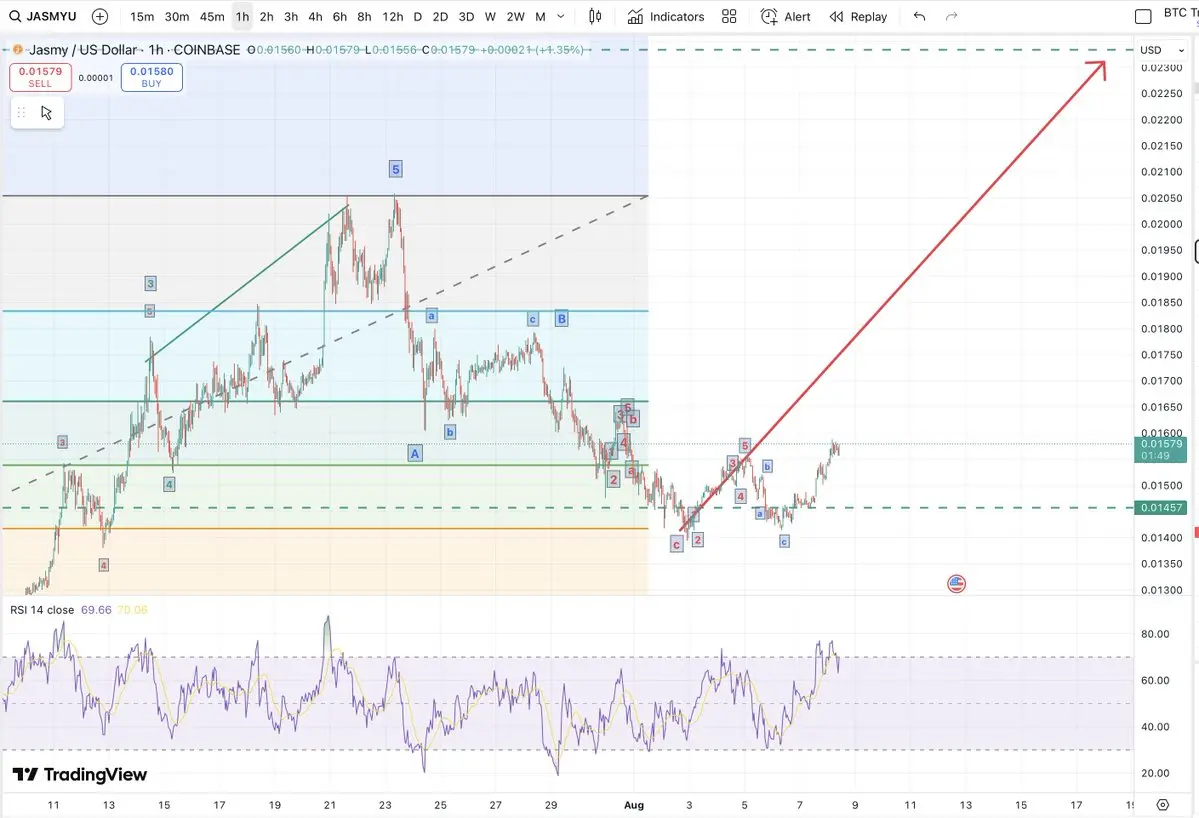Select the 1h timeframe

pyautogui.click(x=242, y=16)
